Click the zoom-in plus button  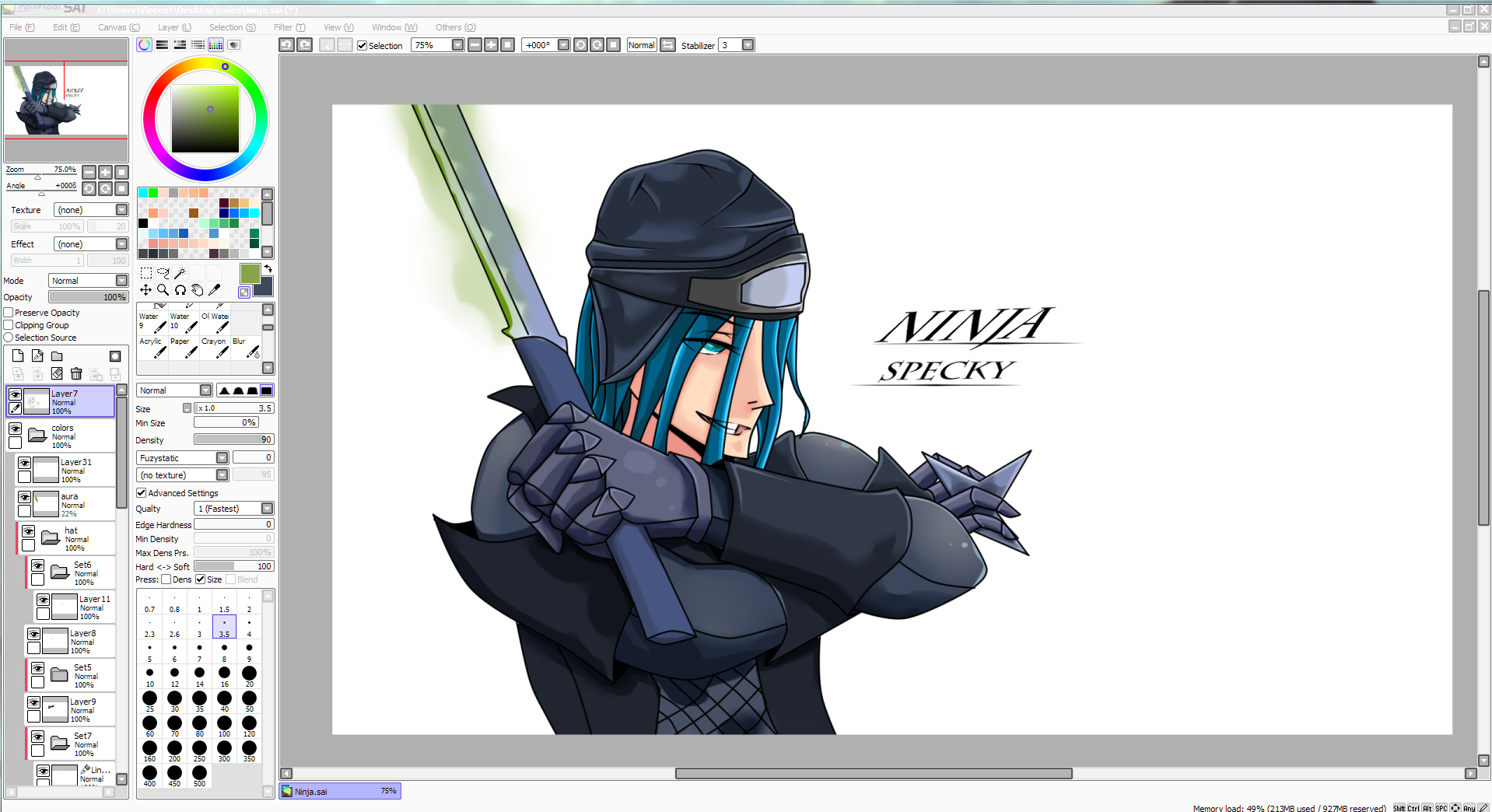(x=105, y=172)
